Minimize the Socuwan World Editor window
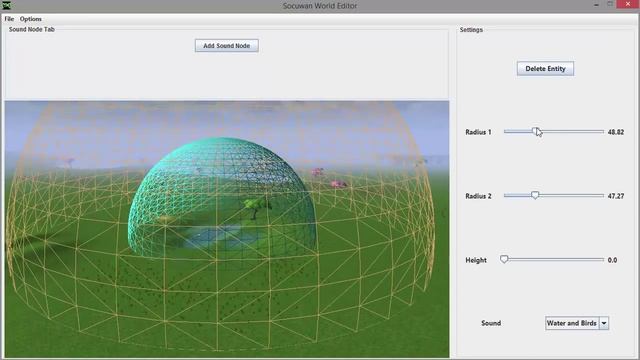 point(596,4)
